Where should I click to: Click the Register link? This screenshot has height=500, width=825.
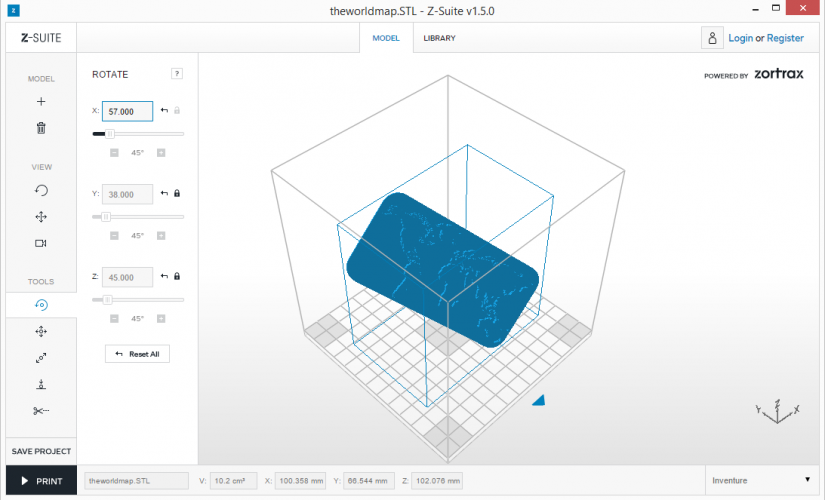(785, 38)
